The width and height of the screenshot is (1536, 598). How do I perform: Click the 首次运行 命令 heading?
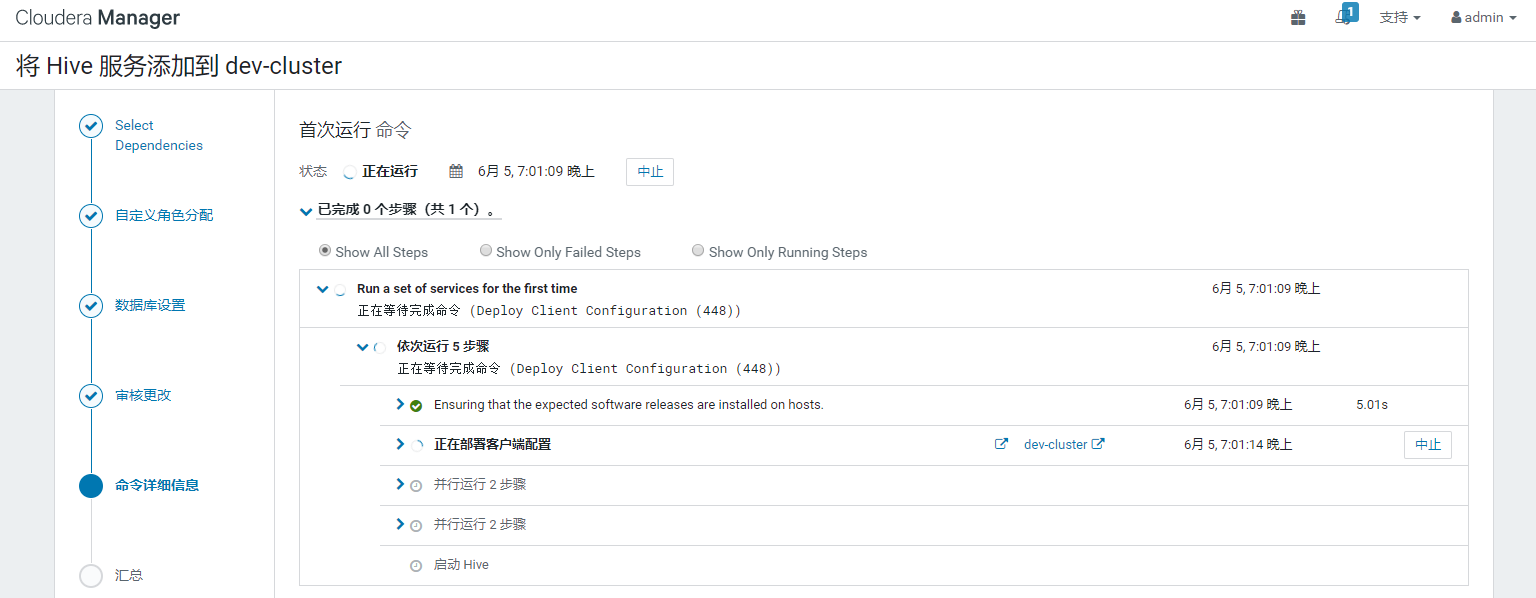pyautogui.click(x=355, y=130)
